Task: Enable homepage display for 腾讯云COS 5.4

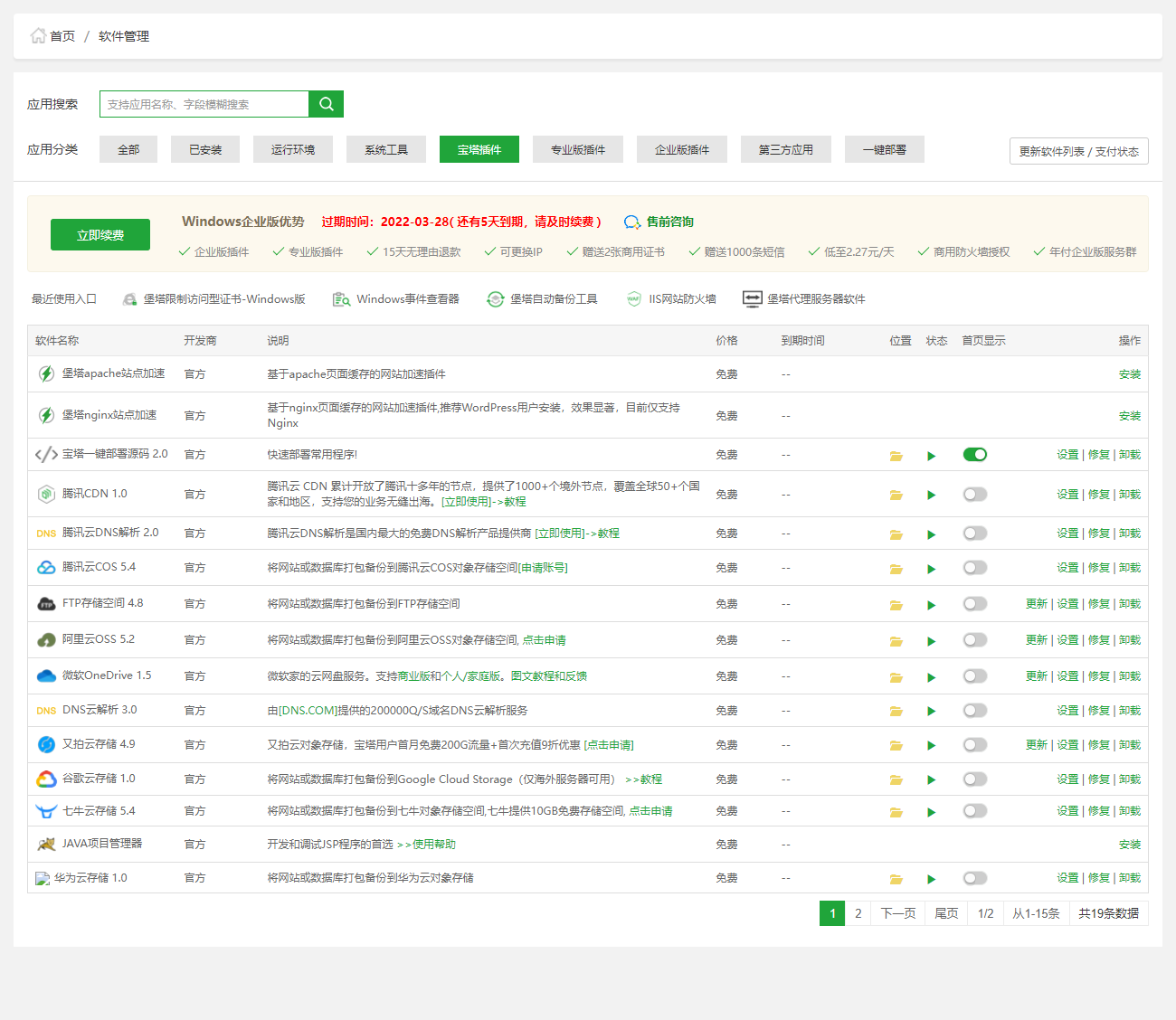Action: [x=975, y=568]
